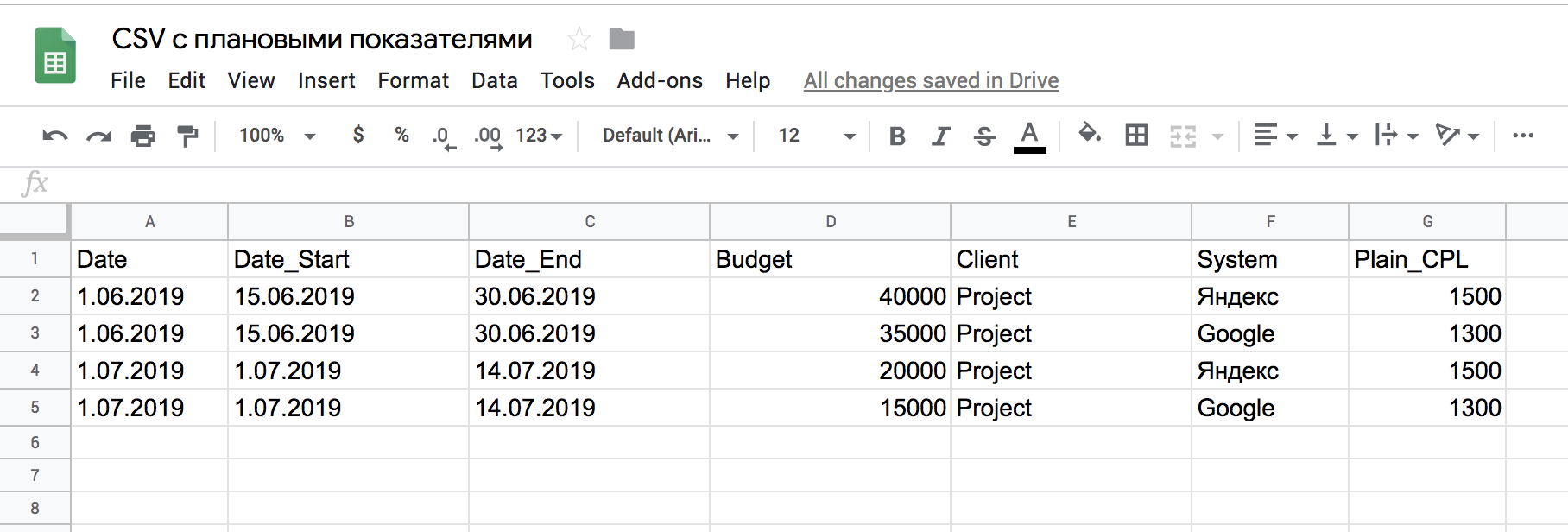
Task: Click the Redo arrow icon
Action: point(99,136)
